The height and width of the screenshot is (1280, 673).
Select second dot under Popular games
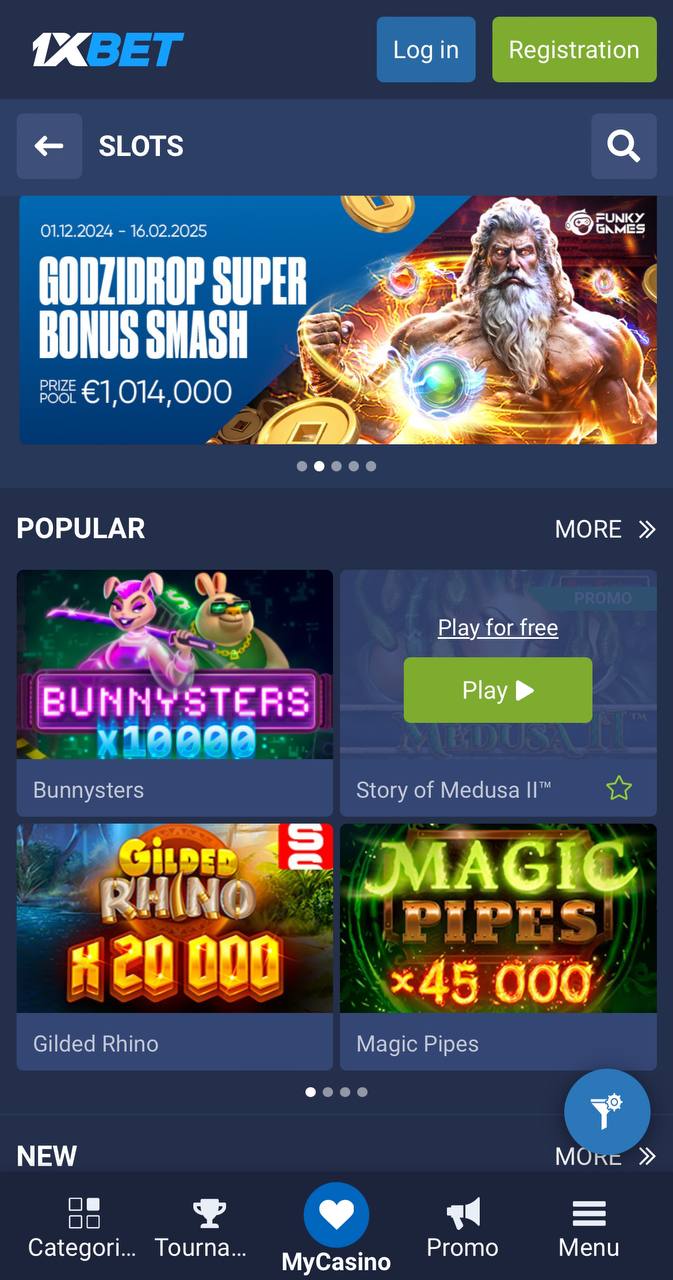pyautogui.click(x=328, y=1092)
